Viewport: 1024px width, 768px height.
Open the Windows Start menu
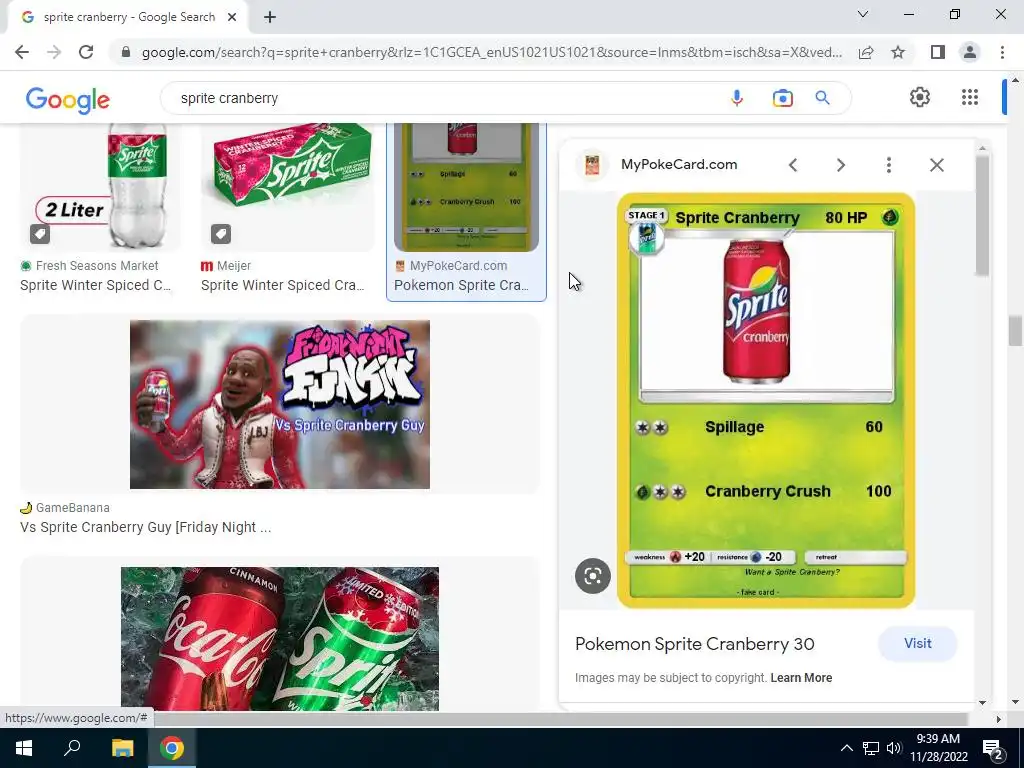point(24,748)
